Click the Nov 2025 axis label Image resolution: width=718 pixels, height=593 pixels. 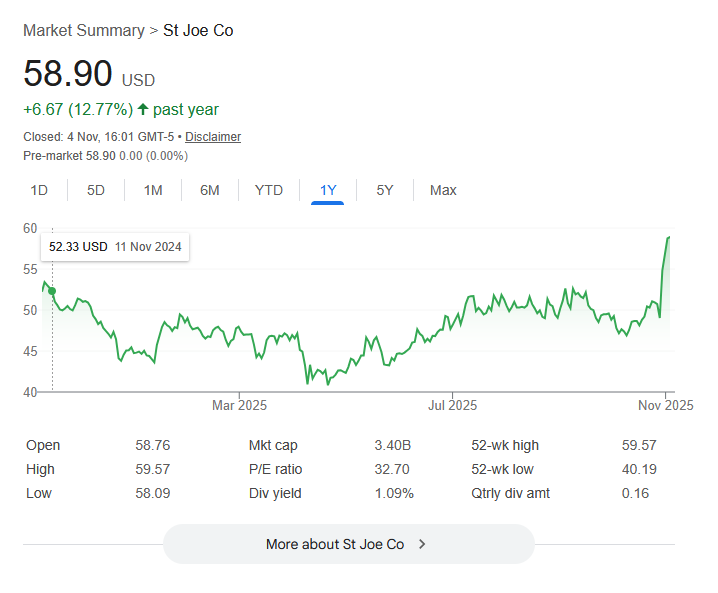pyautogui.click(x=666, y=405)
